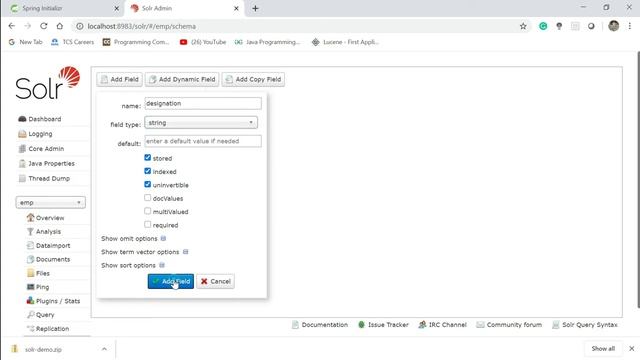Expand Show omit options
This screenshot has width=640, height=360.
coord(133,238)
